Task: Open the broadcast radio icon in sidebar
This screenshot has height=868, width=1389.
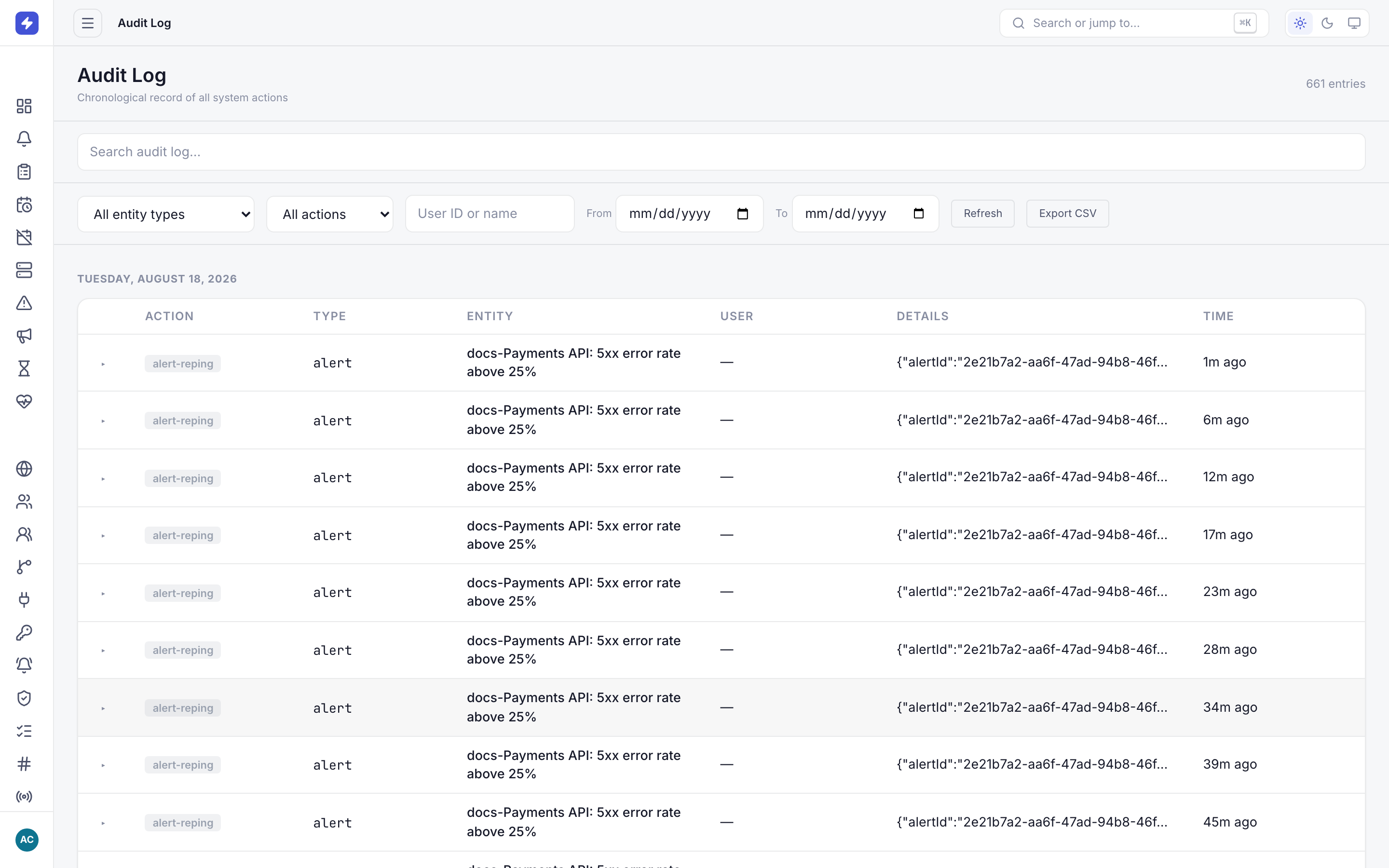Action: click(x=24, y=796)
